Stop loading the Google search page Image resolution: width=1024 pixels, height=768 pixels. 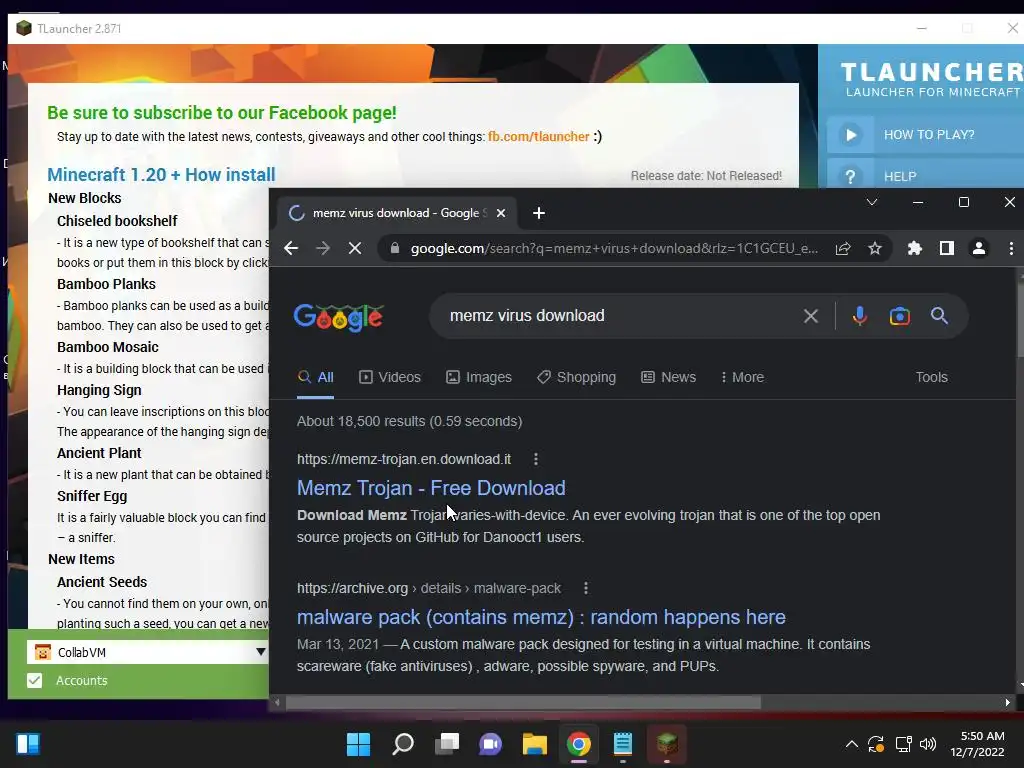click(x=355, y=248)
